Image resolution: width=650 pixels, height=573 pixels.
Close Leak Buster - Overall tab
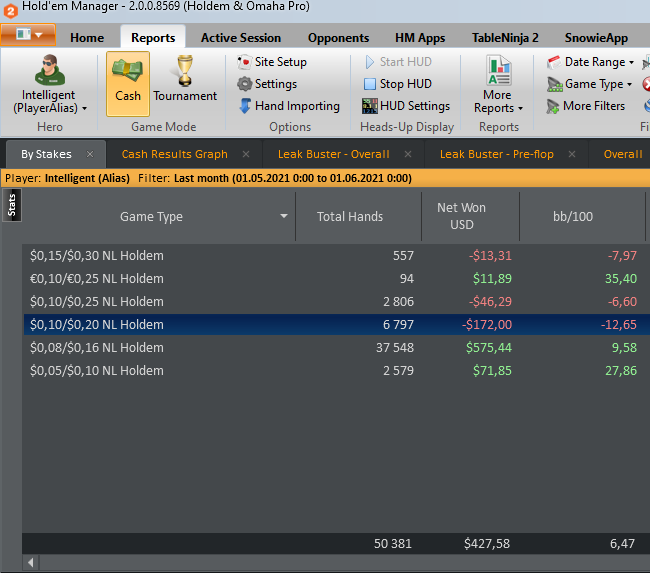(x=408, y=154)
